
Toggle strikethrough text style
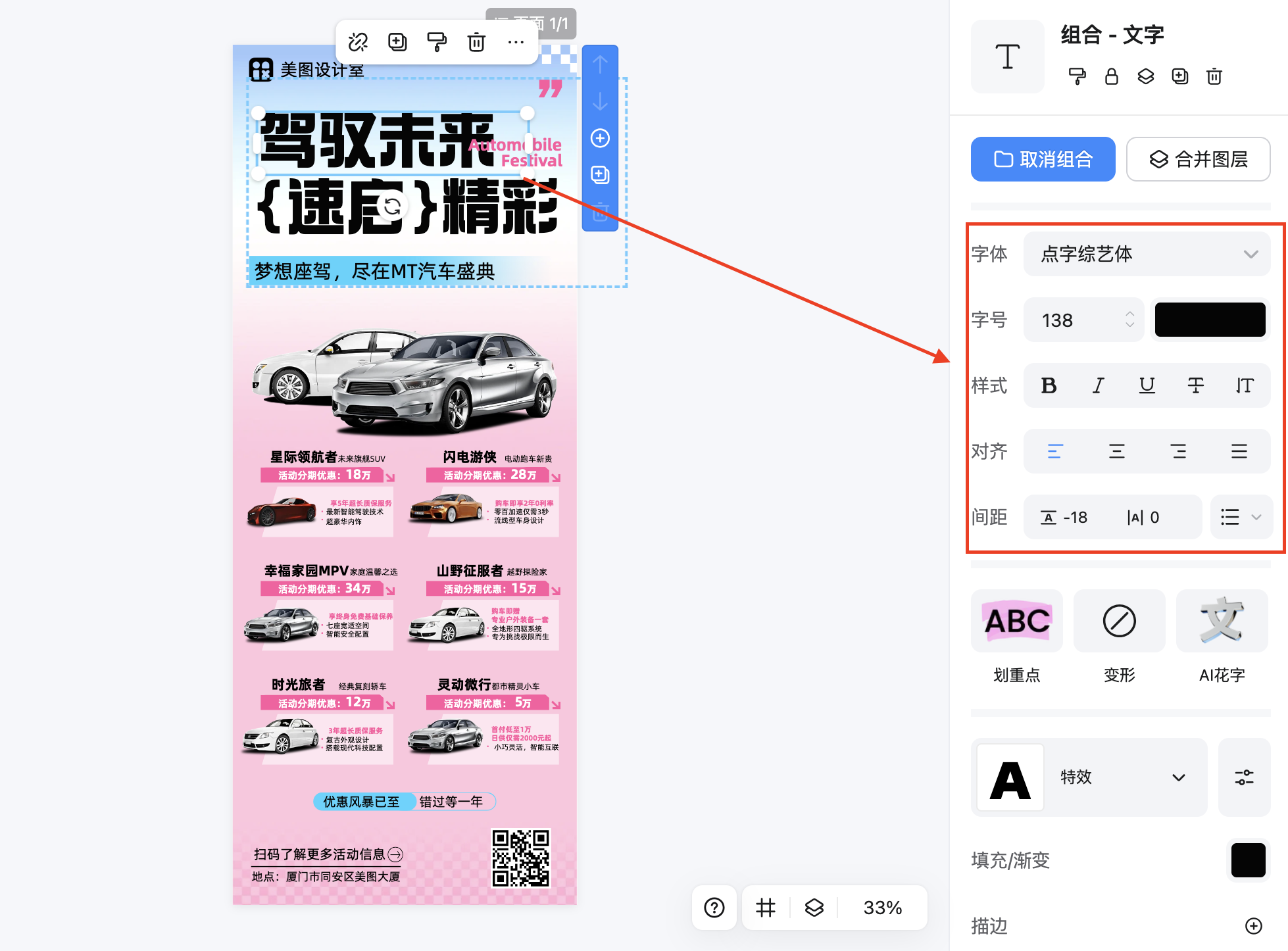[1196, 385]
